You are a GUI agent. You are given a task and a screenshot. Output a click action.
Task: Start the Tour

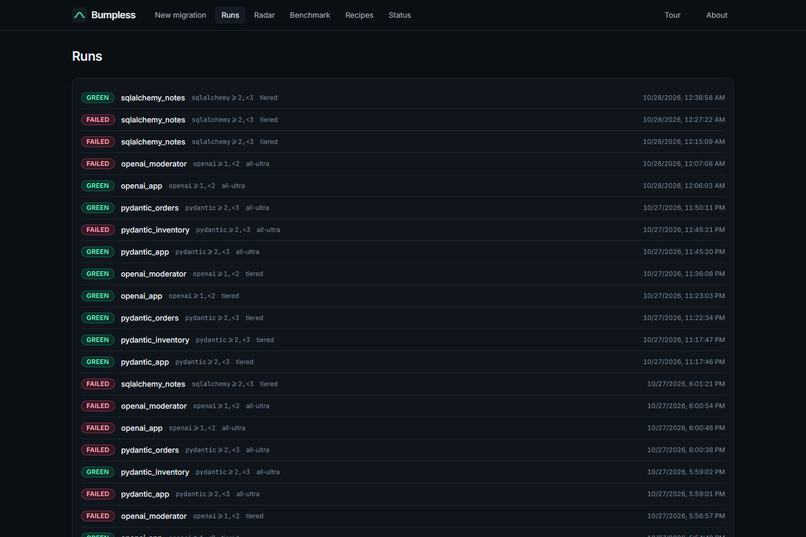672,15
